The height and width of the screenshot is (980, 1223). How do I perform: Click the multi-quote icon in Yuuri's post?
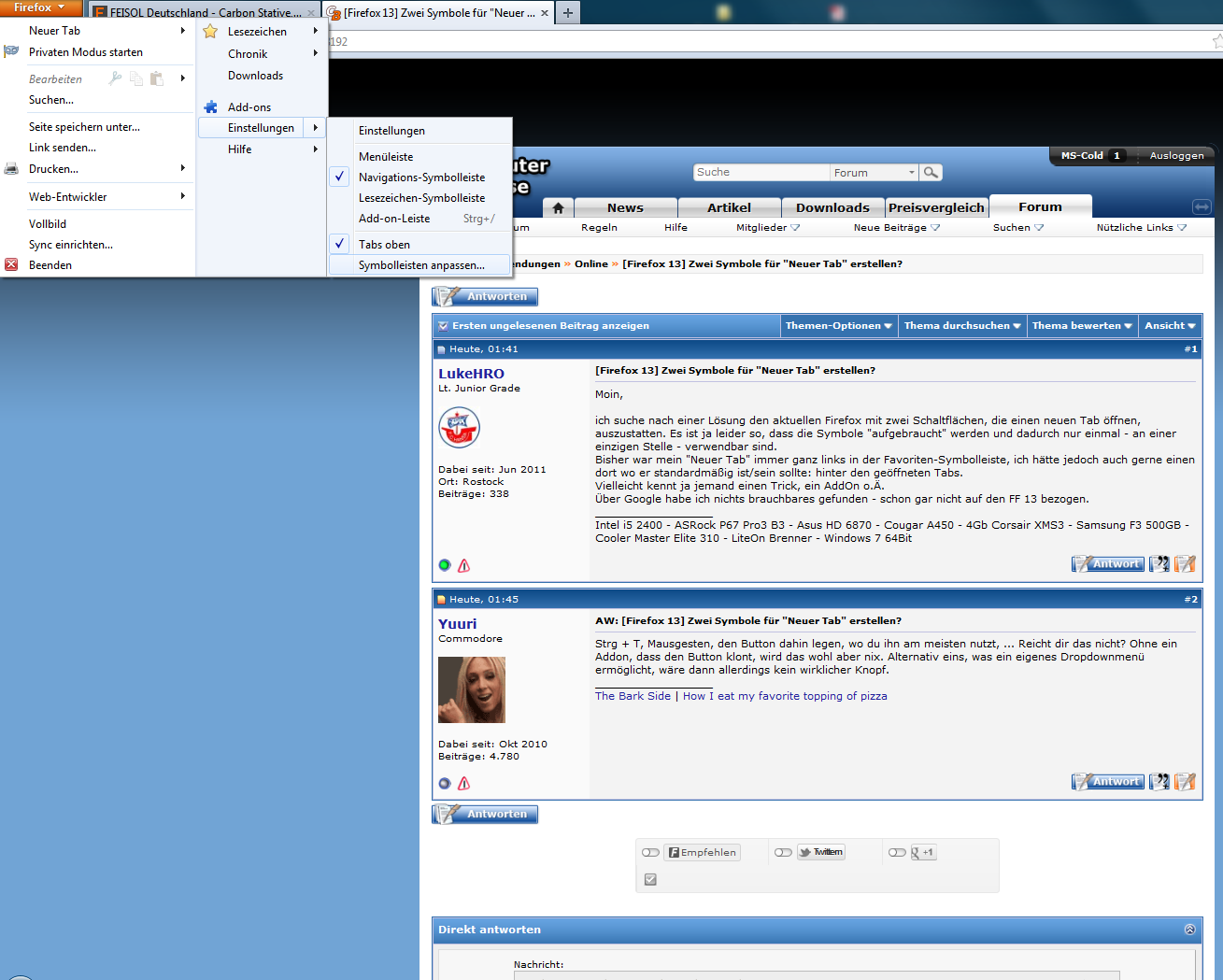point(1159,781)
